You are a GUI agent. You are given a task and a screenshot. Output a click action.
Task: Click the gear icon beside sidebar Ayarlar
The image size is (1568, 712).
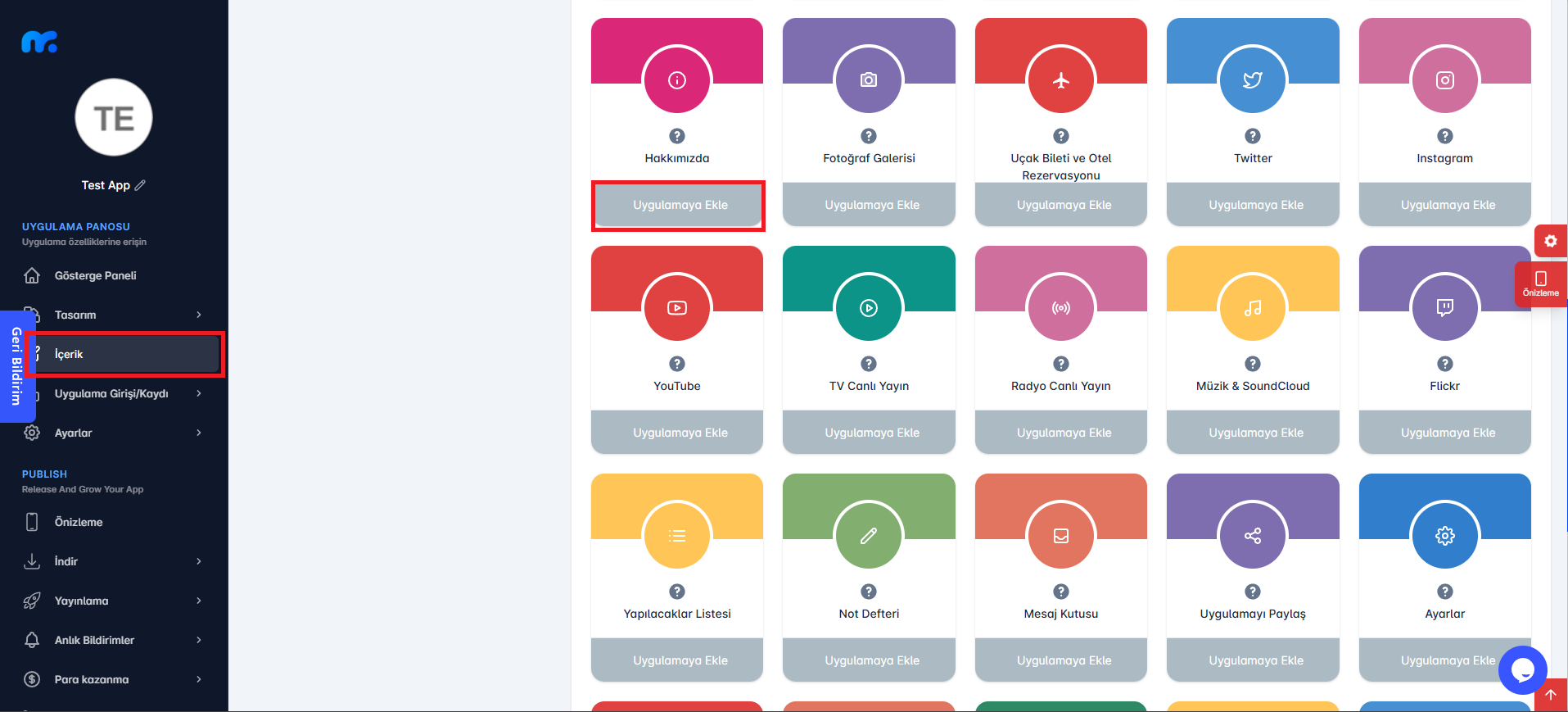click(x=32, y=433)
